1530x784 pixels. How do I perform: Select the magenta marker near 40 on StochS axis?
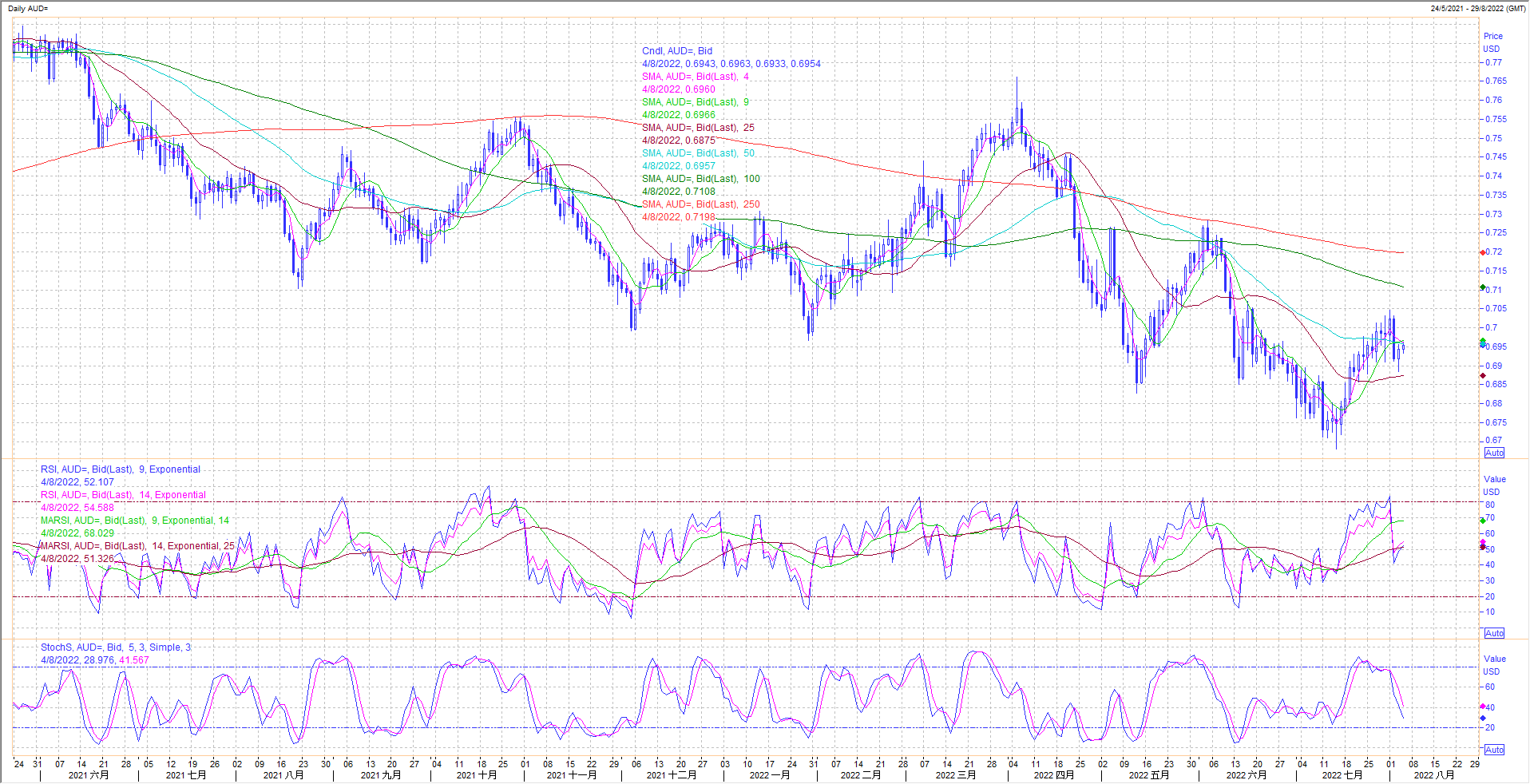click(1483, 707)
